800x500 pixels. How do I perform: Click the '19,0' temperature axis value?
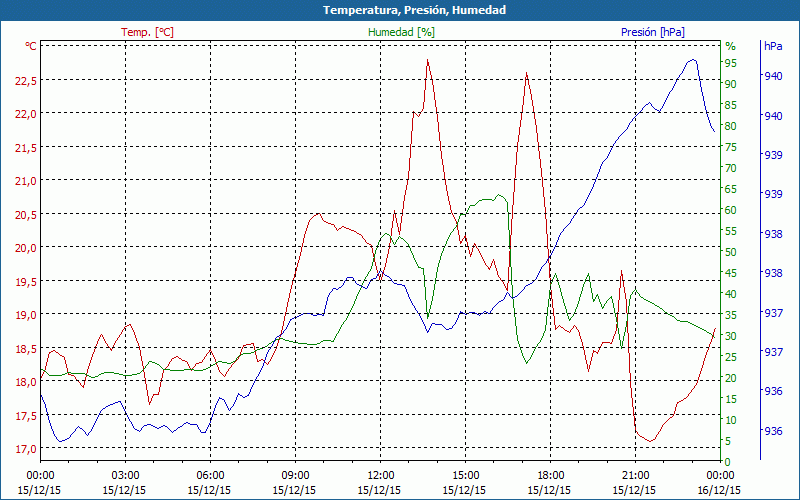tap(24, 315)
